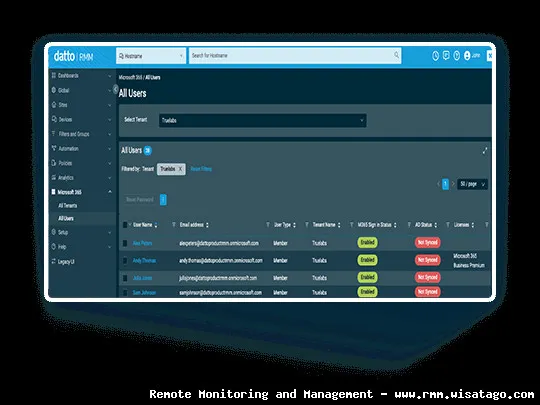540x405 pixels.
Task: Change the 50 / page size dropdown
Action: click(x=472, y=184)
